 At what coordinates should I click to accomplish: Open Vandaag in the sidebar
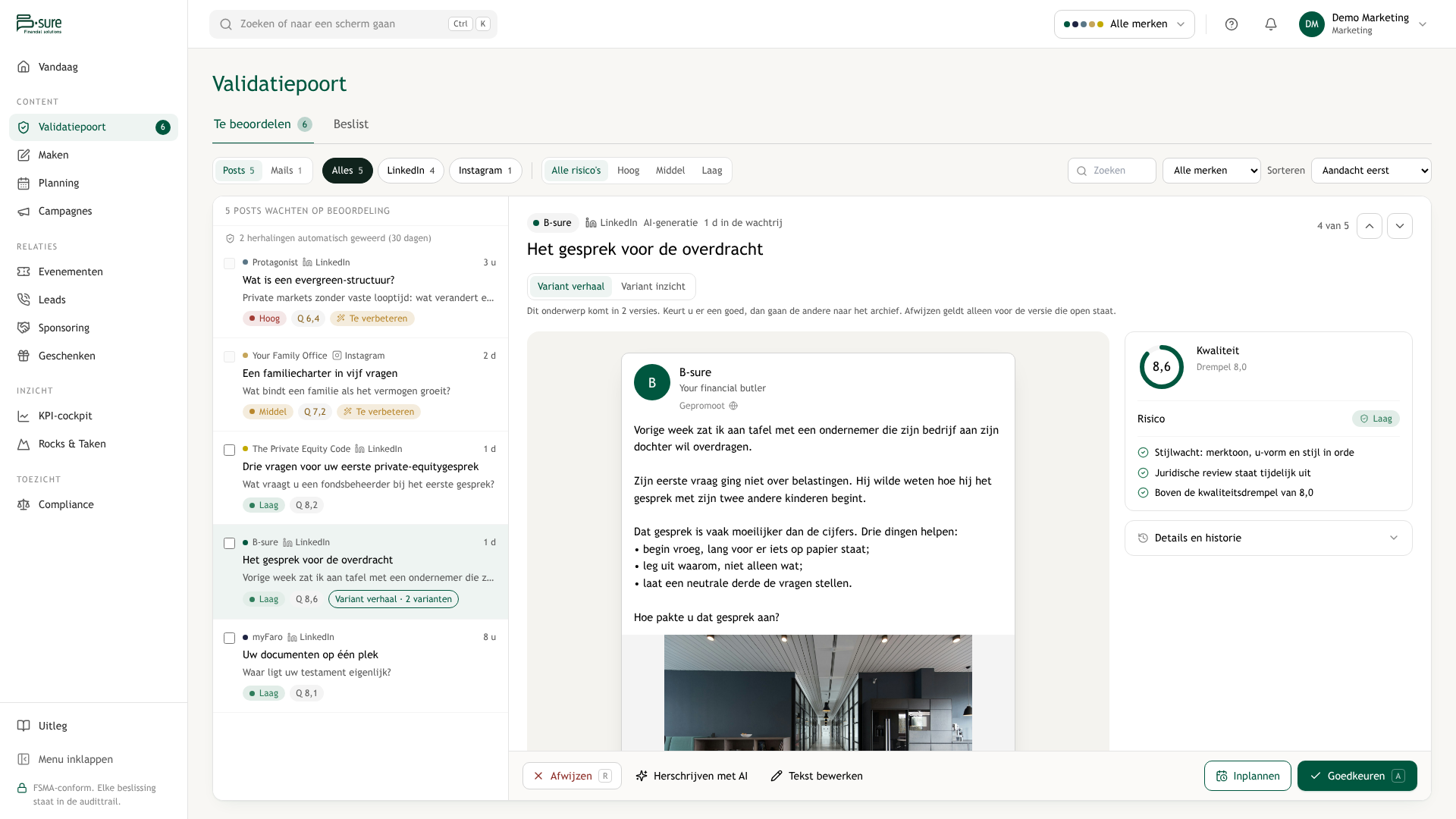(x=93, y=67)
